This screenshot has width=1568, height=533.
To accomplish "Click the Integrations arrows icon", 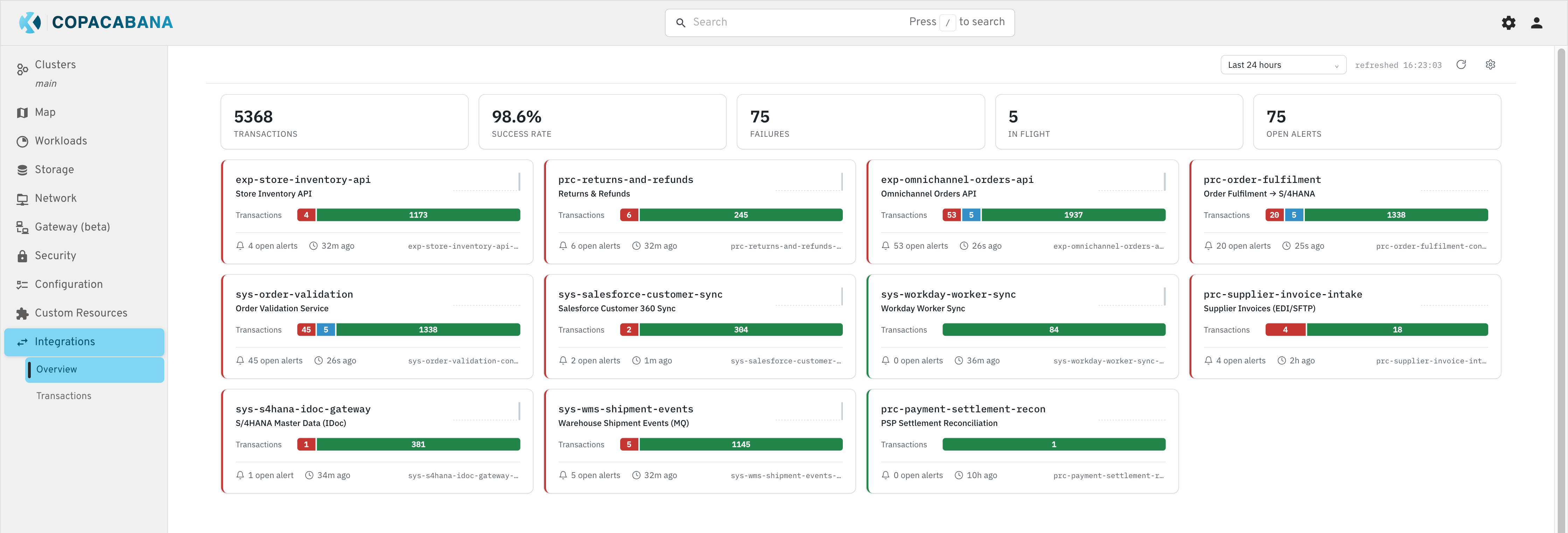I will [x=22, y=342].
